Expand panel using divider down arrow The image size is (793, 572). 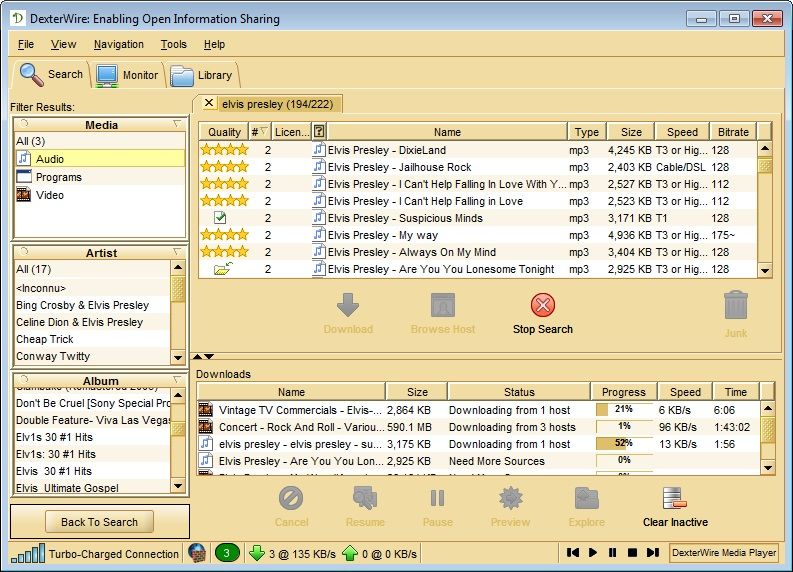click(209, 357)
